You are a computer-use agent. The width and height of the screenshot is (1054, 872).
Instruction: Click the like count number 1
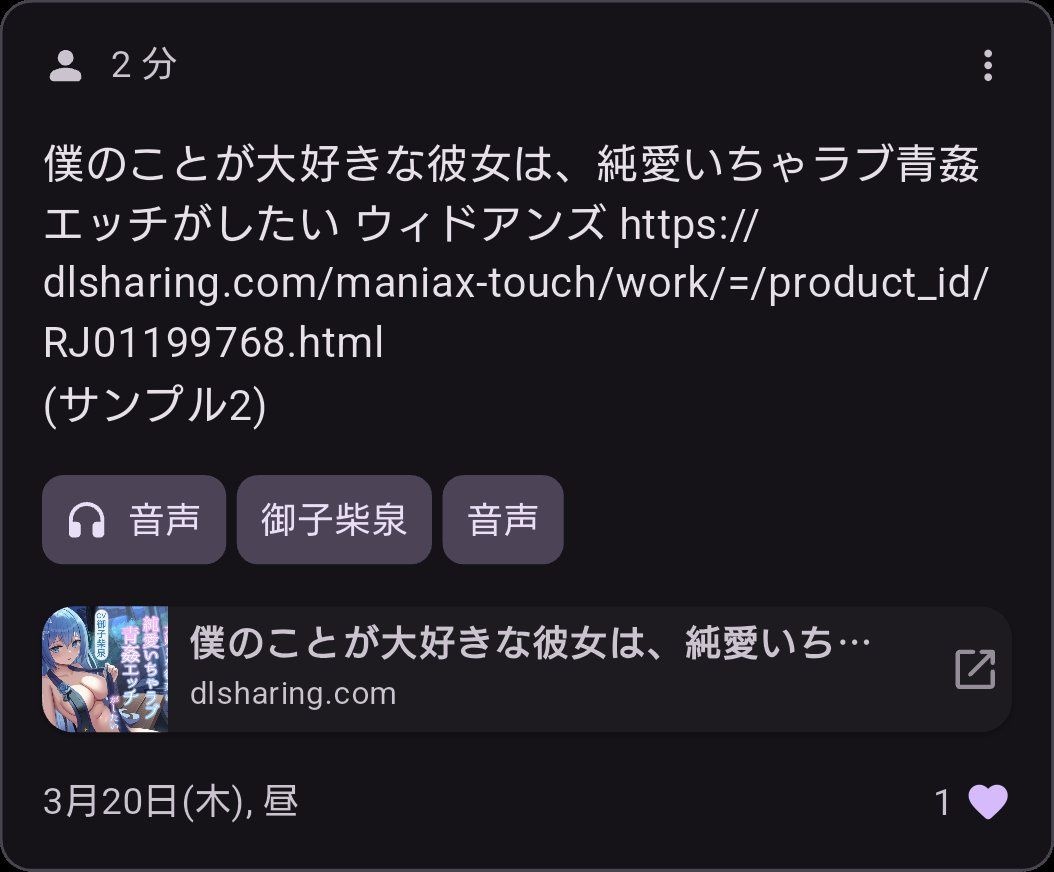point(943,803)
